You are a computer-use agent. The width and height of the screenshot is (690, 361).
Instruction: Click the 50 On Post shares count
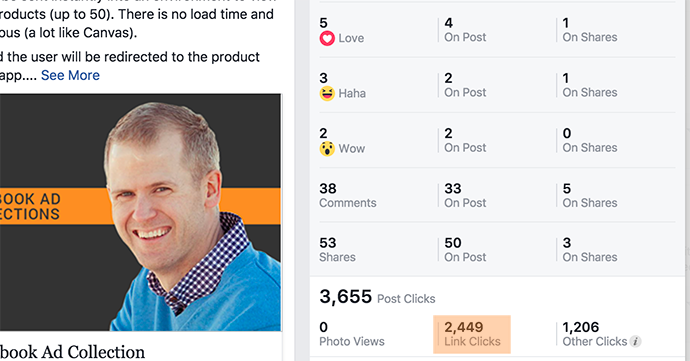[465, 250]
